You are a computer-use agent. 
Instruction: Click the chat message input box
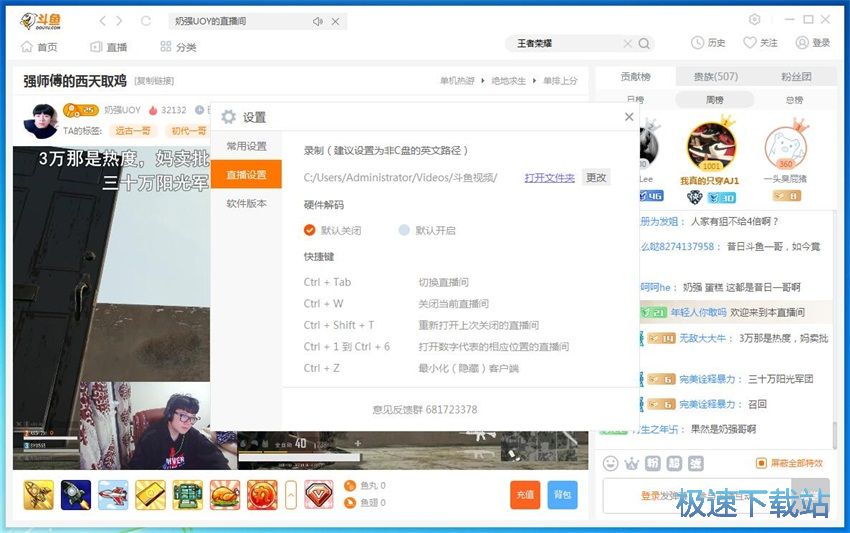click(x=696, y=496)
